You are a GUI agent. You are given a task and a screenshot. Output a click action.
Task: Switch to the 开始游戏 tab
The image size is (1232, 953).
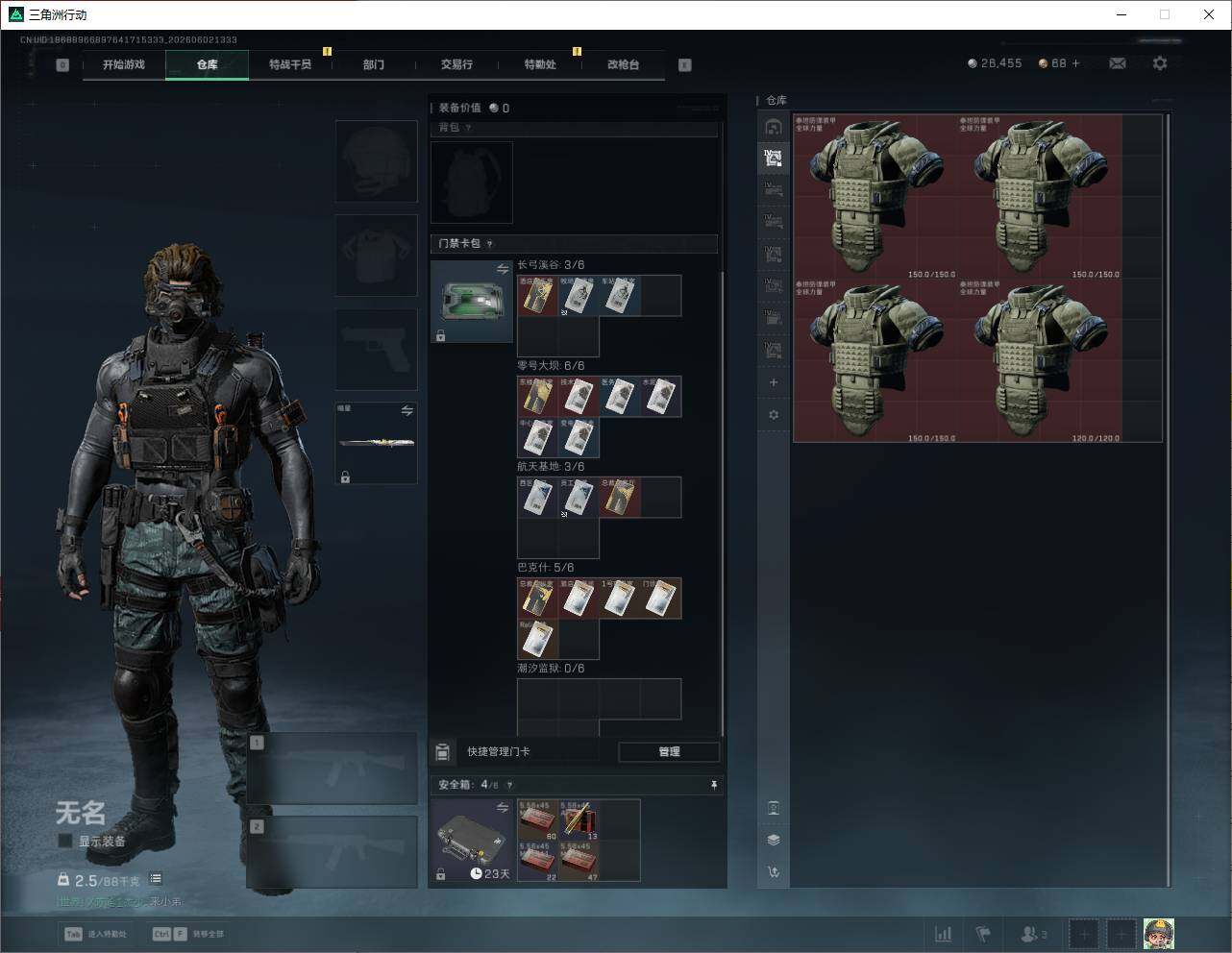coord(124,64)
